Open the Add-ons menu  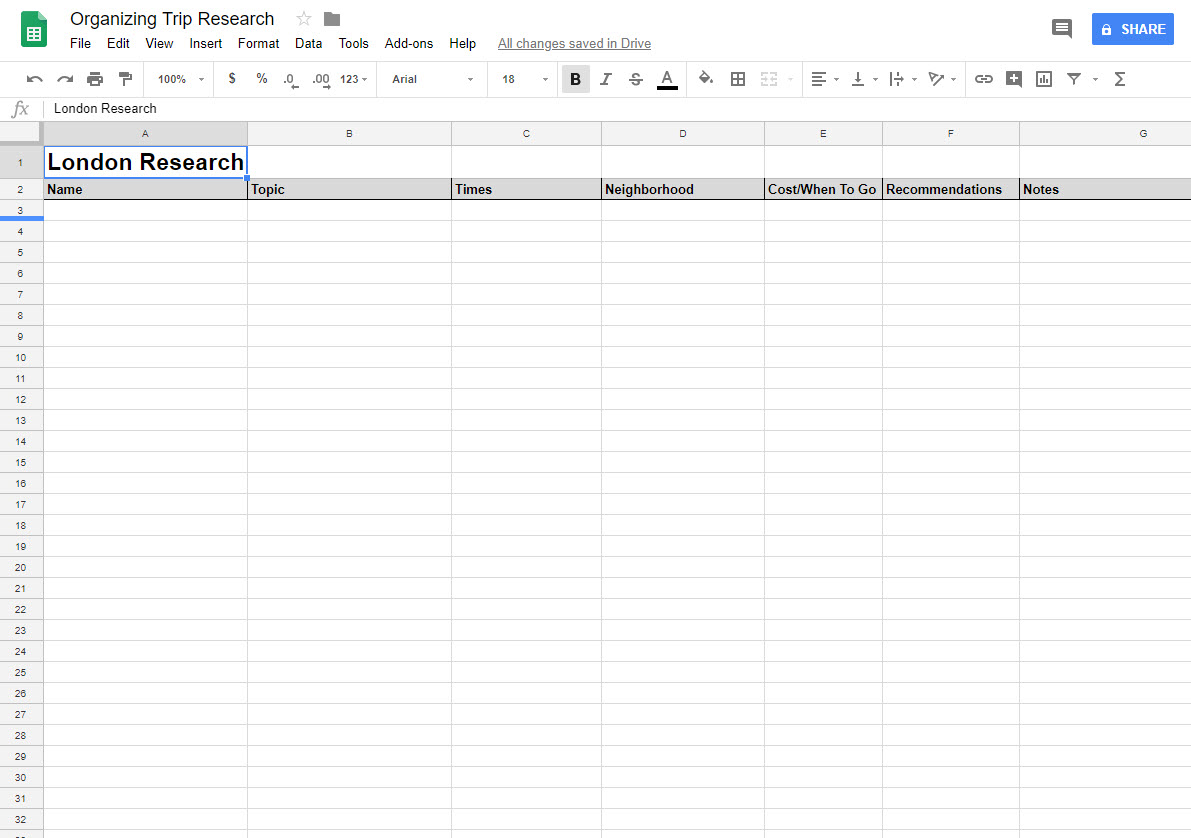409,43
